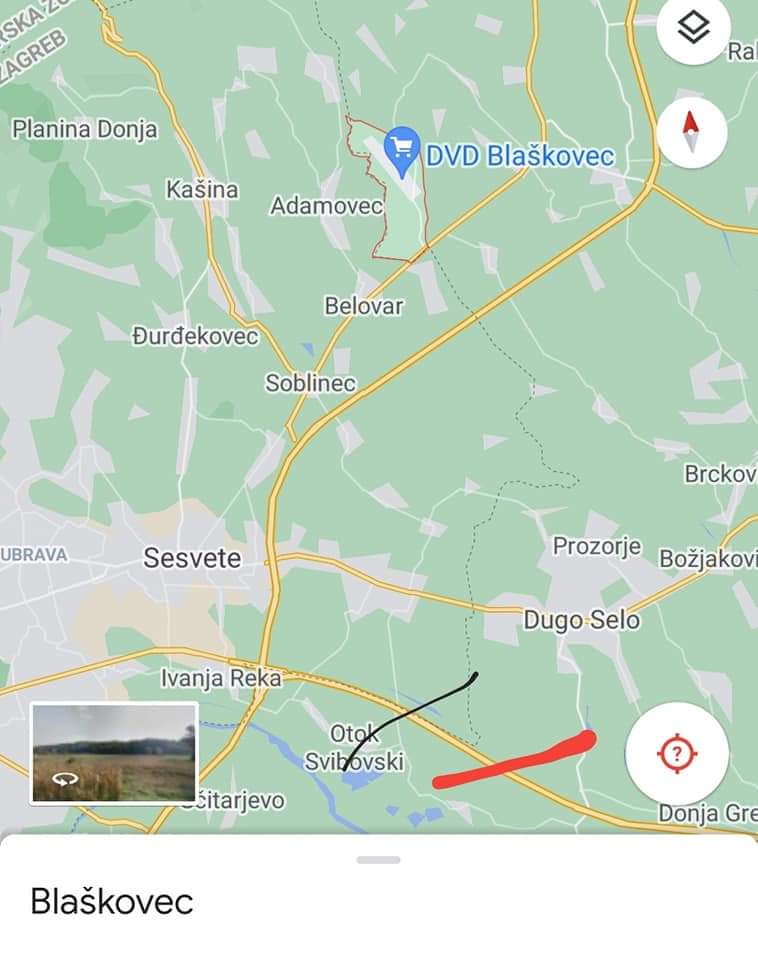758x960 pixels.
Task: Tap the Soblinec place name
Action: [x=310, y=383]
